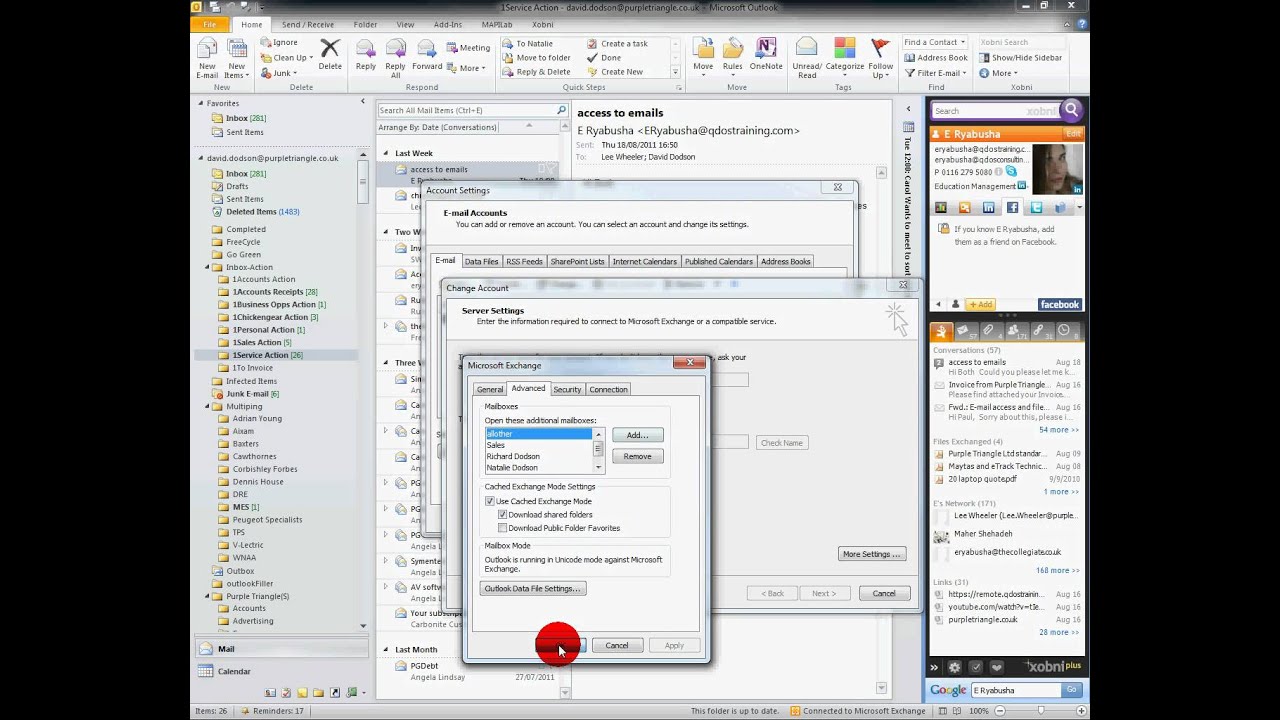Click the Delete X icon in ribbon
Viewport: 1280px width, 720px height.
(x=330, y=55)
